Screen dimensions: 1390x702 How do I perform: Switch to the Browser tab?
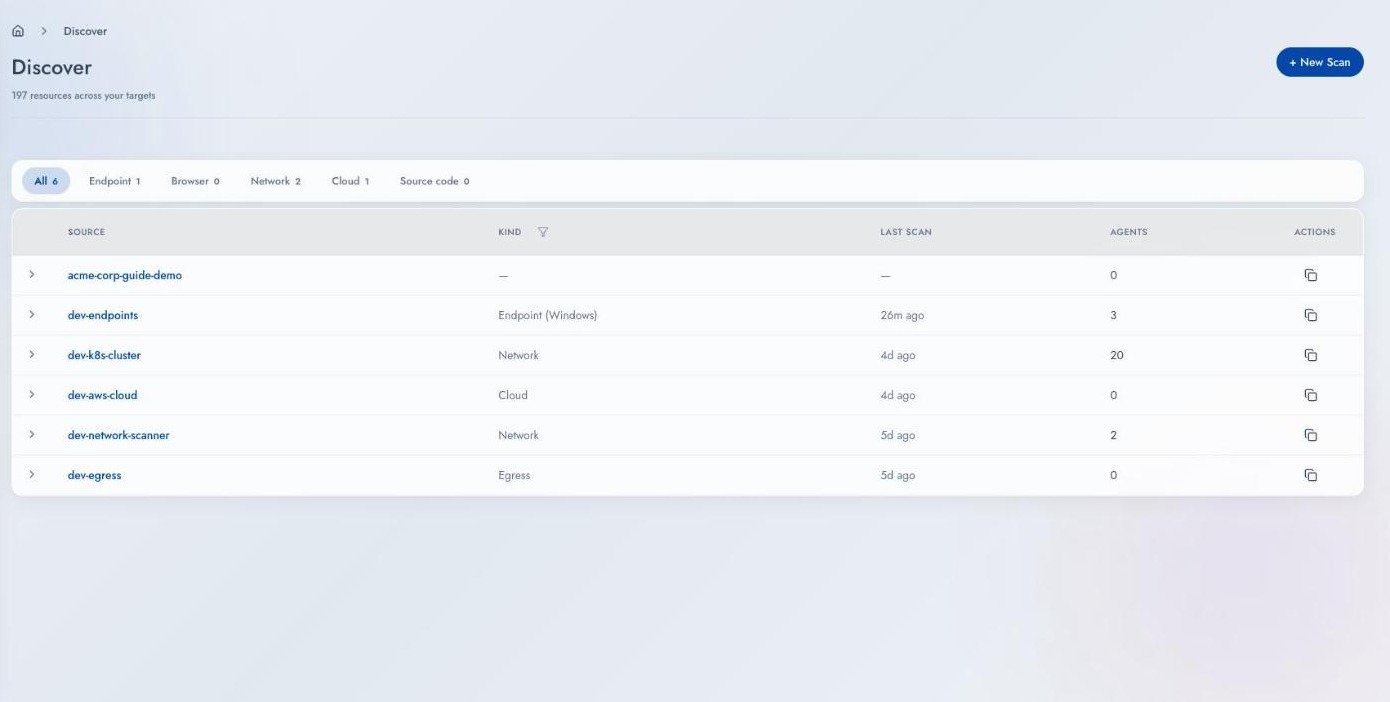click(x=195, y=181)
